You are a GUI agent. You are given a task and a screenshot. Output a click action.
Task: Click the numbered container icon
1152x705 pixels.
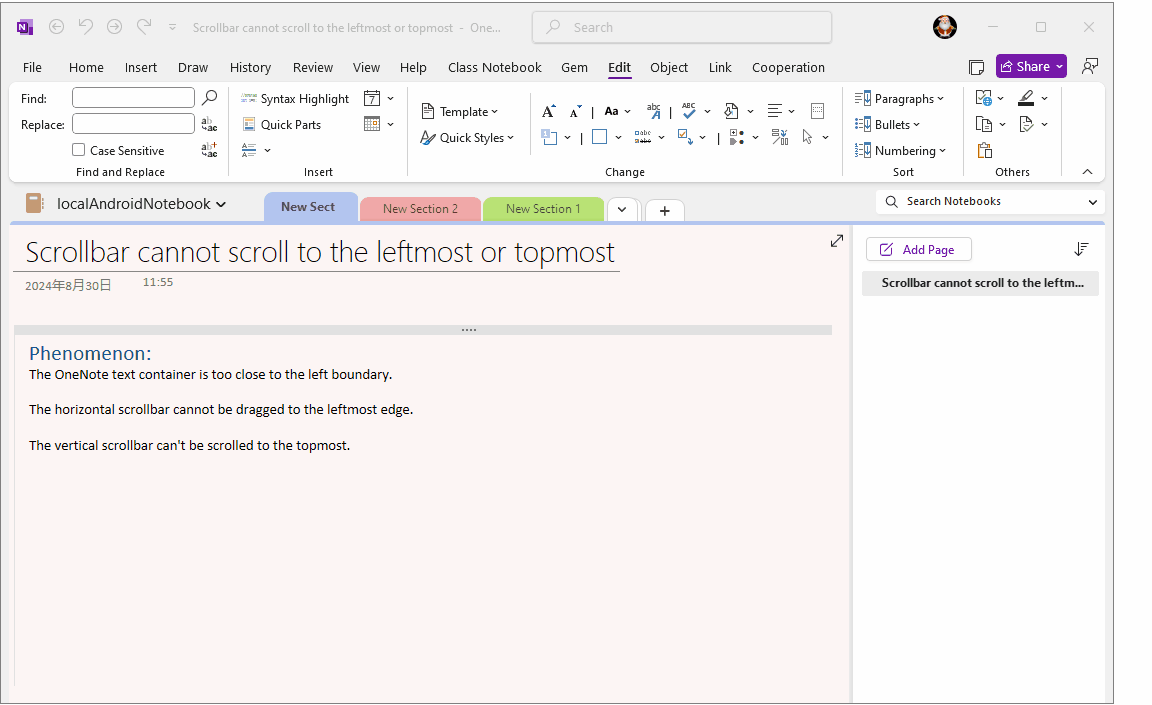click(549, 137)
